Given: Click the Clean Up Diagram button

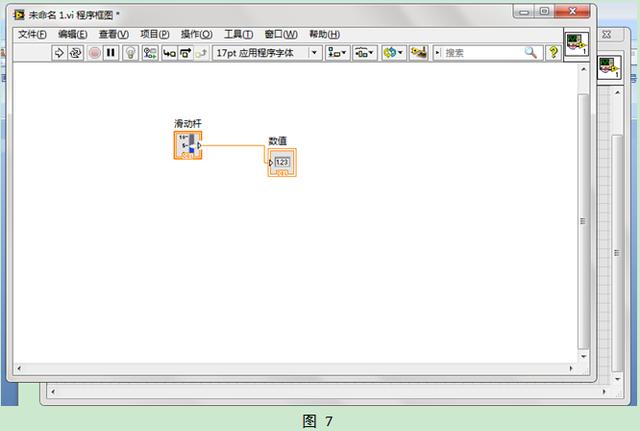Looking at the screenshot, I should click(419, 53).
